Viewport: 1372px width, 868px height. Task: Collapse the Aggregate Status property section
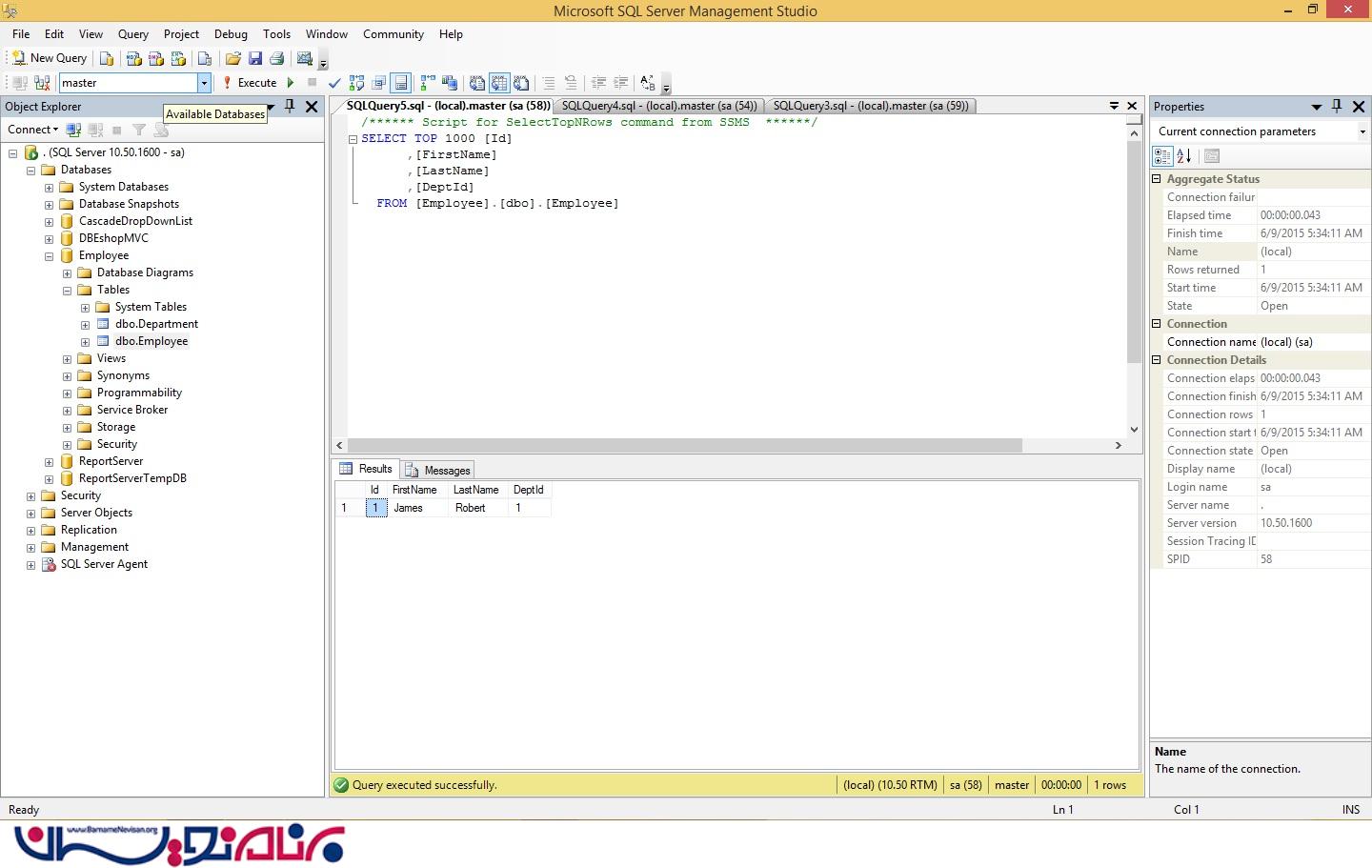click(1157, 179)
